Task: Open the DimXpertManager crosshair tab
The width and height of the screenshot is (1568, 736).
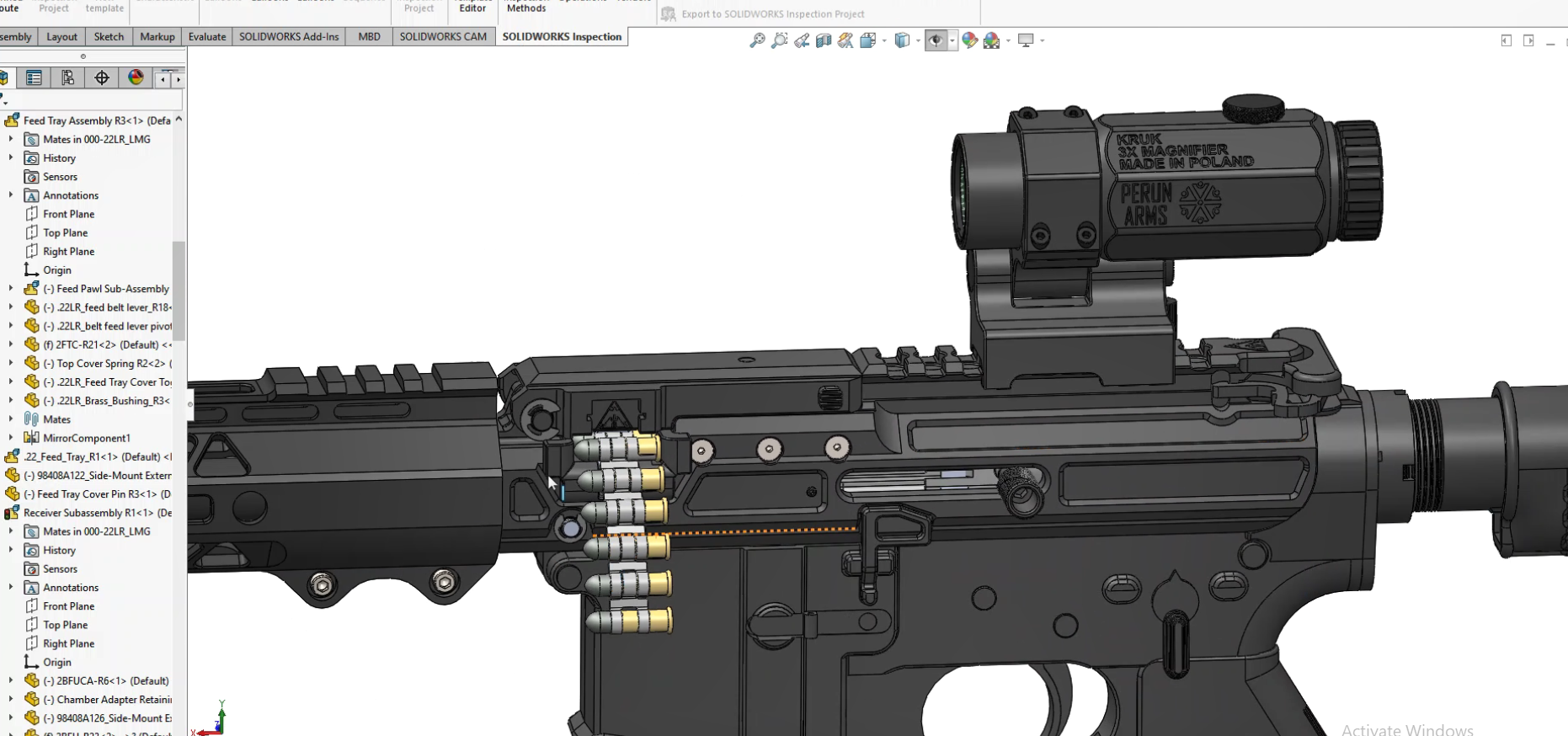Action: (102, 78)
